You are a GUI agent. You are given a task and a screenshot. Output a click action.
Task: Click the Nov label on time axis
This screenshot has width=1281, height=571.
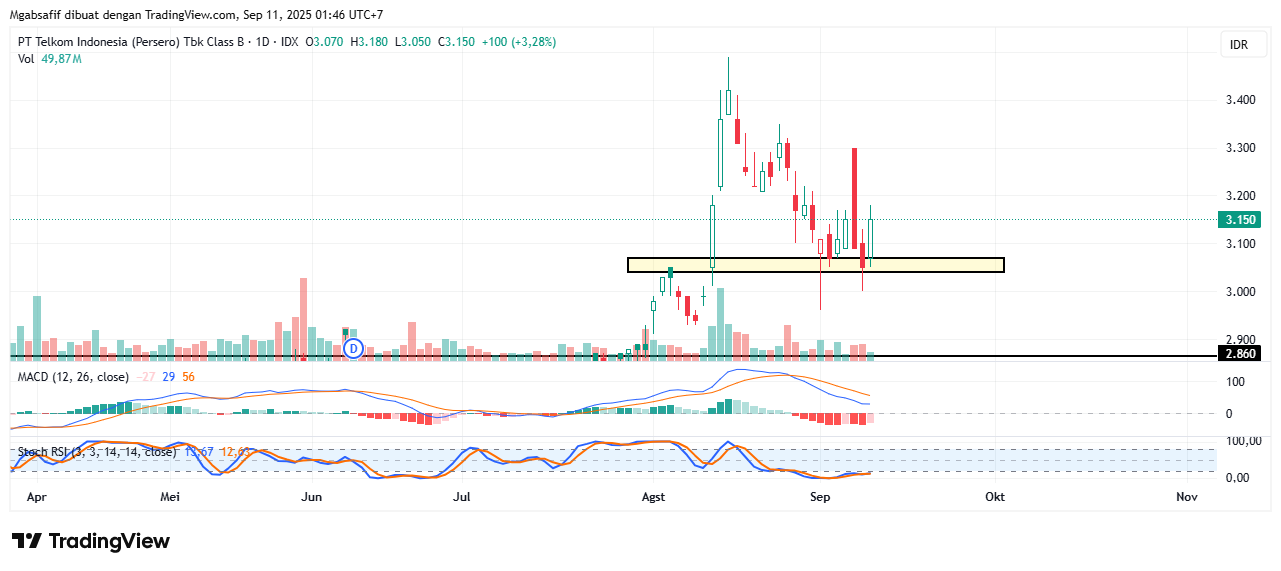1187,496
